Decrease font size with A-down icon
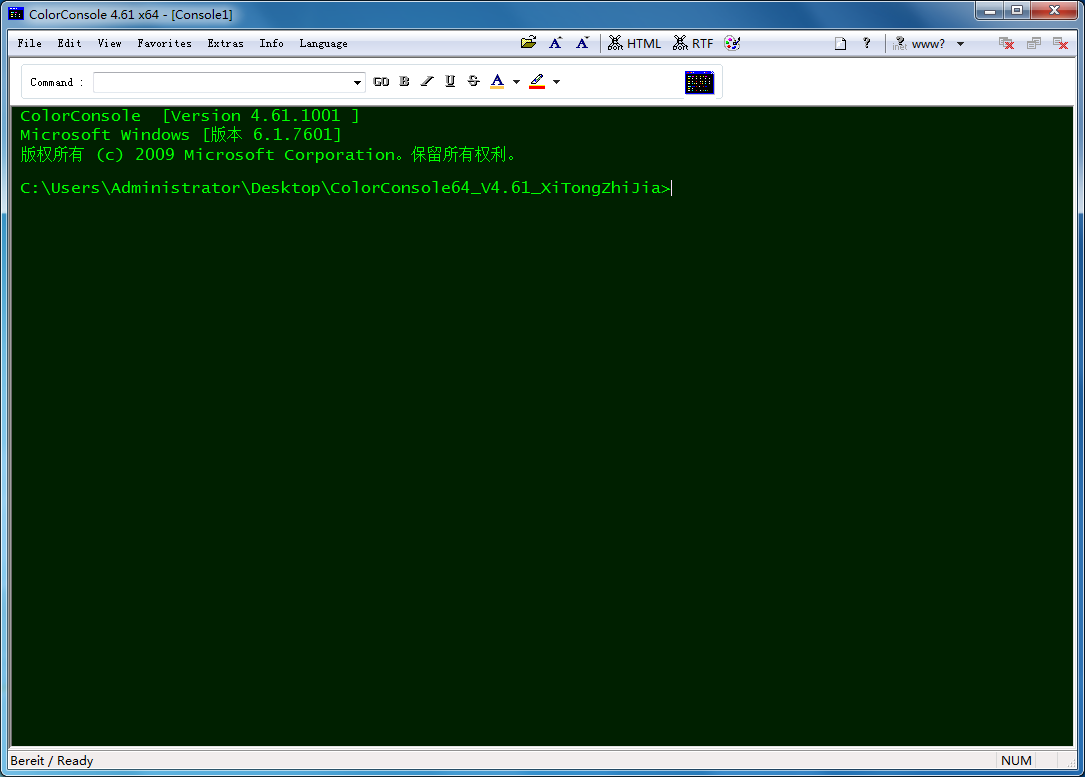Image resolution: width=1085 pixels, height=777 pixels. (583, 43)
